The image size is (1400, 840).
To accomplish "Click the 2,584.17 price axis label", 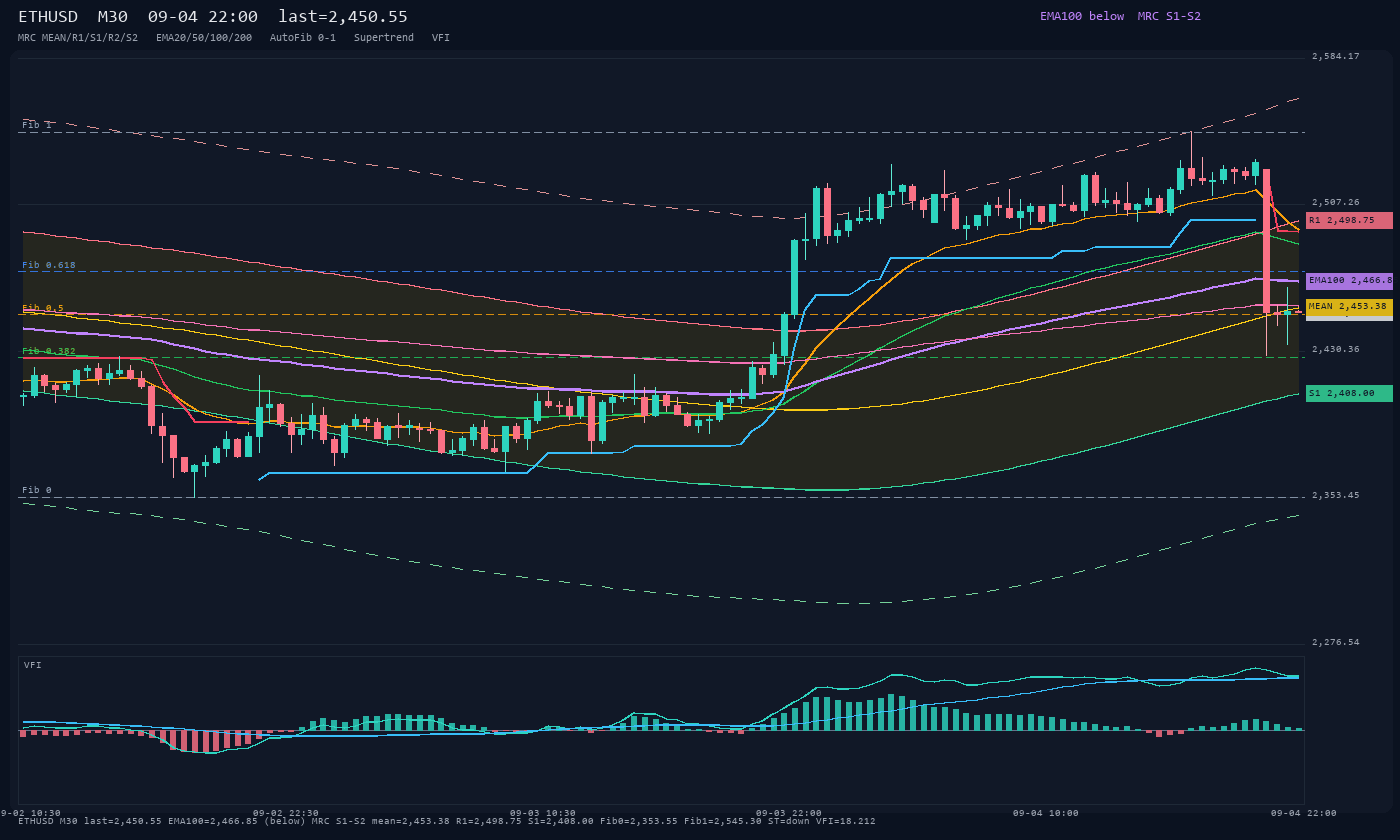I will pos(1336,56).
